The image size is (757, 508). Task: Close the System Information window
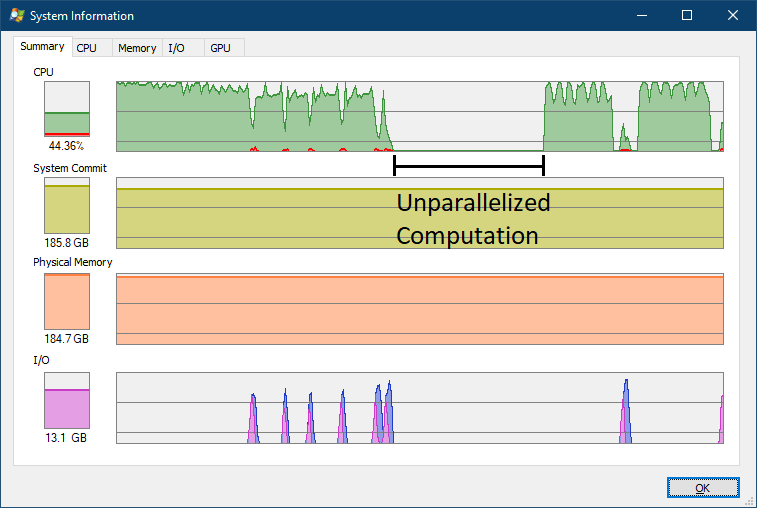coord(733,16)
